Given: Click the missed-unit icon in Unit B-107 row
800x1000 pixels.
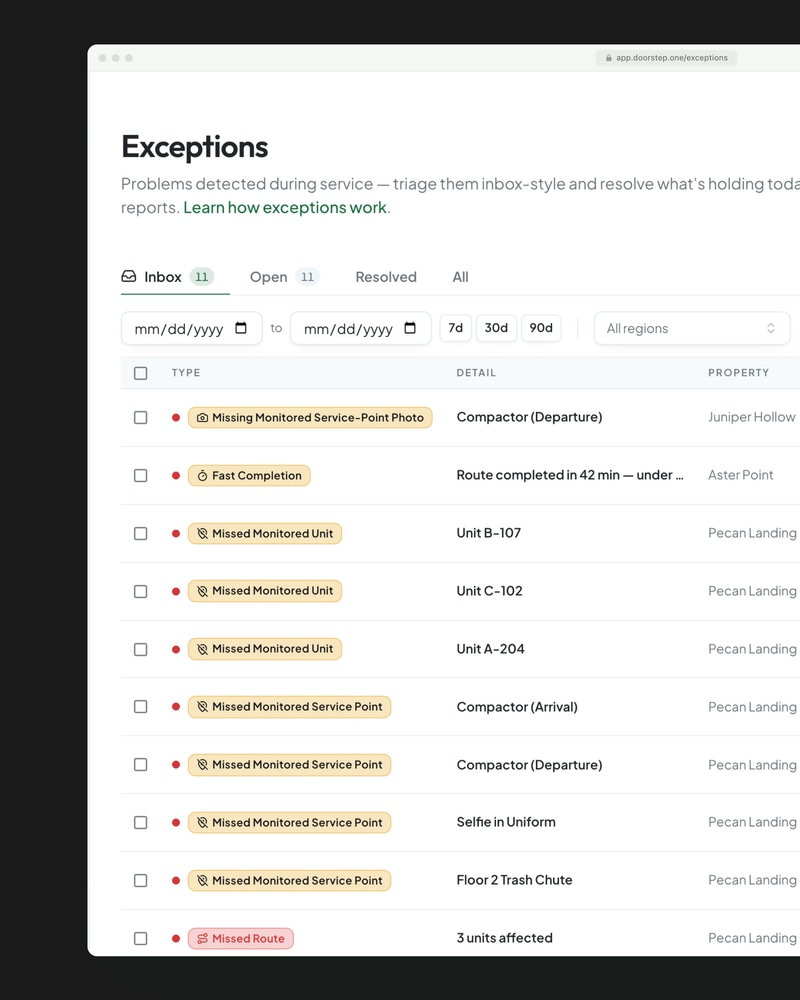Looking at the screenshot, I should point(202,534).
